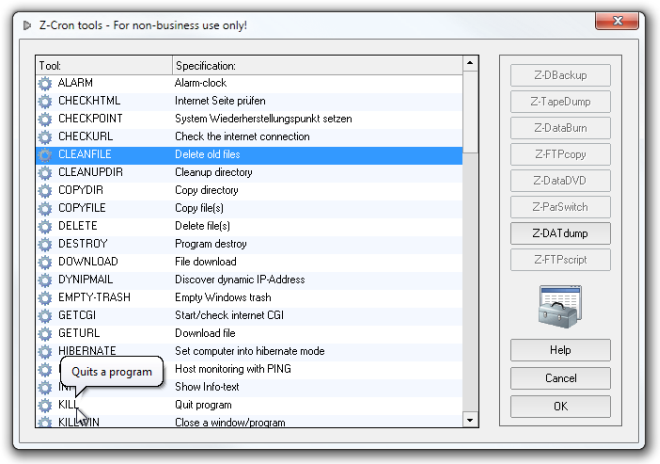
Task: Click the gear icon beside CLEANUPDIR
Action: 45,173
